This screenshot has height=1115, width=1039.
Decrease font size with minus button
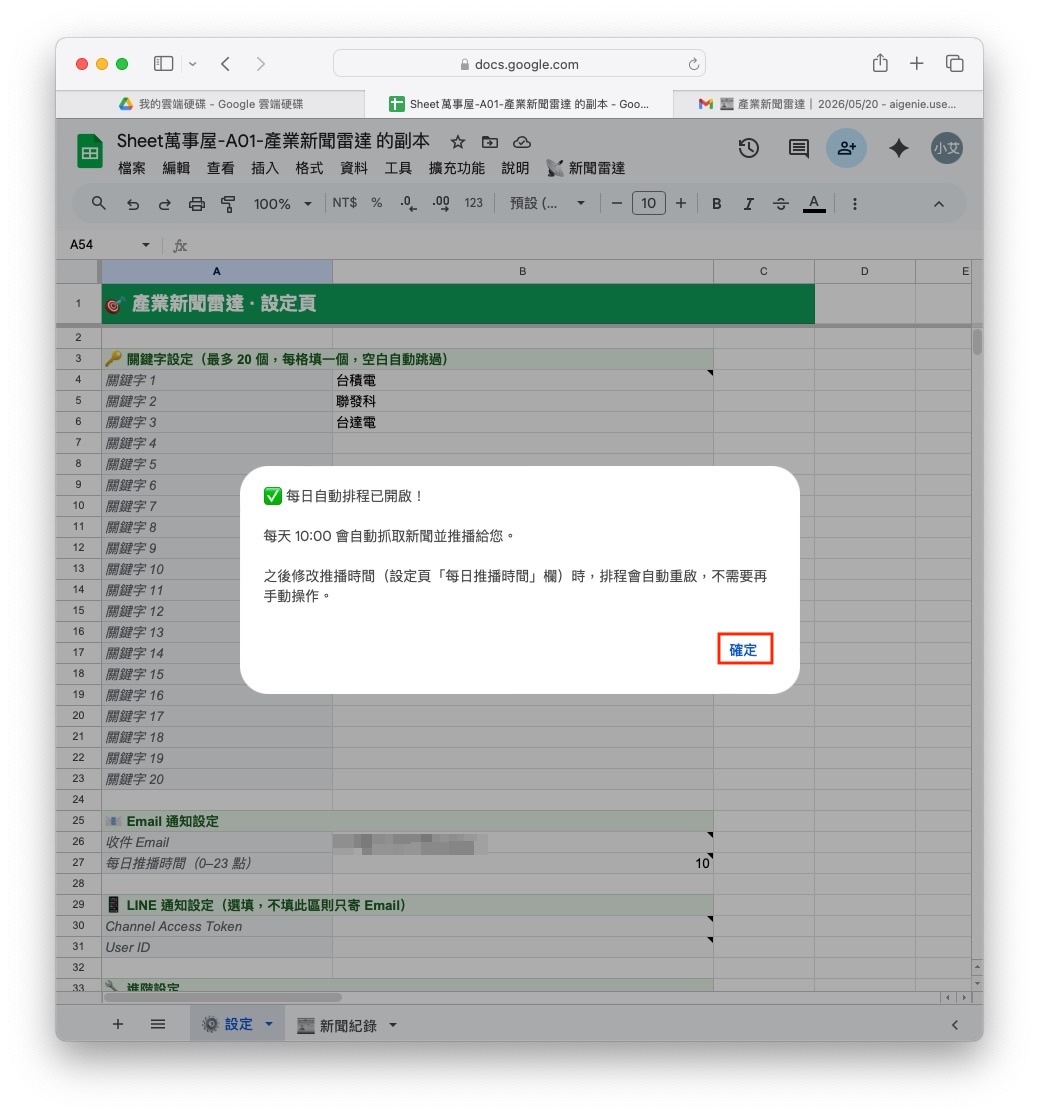click(x=617, y=203)
